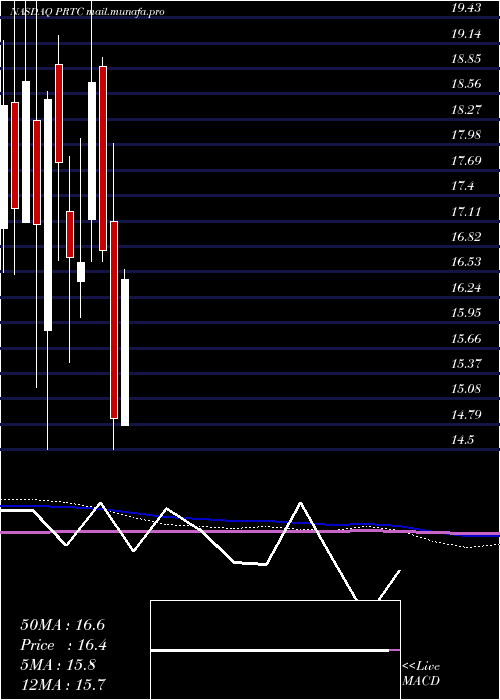Click the 18.56 price axis label

click(467, 83)
